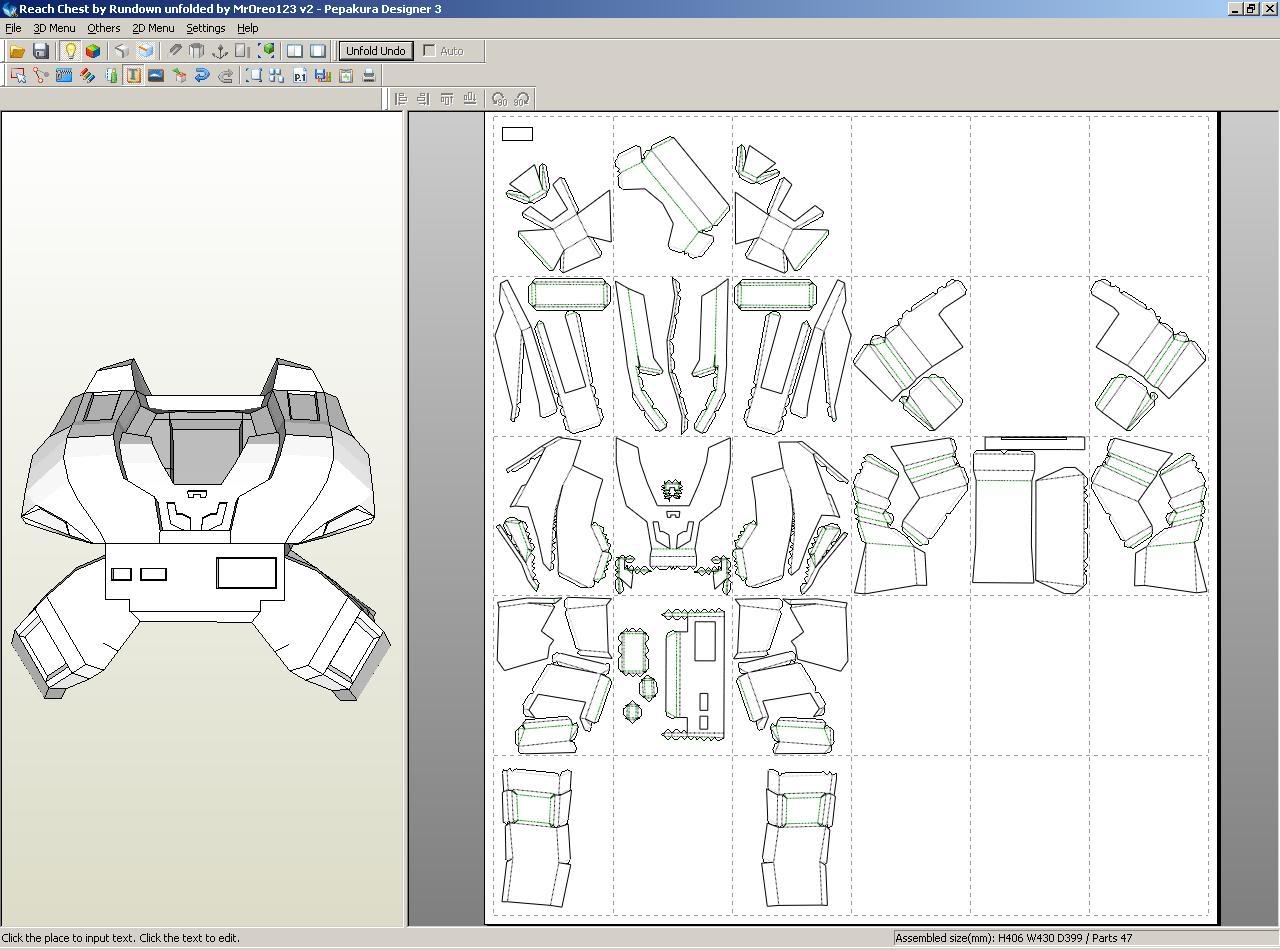This screenshot has width=1280, height=950.
Task: Rotate parts 90 degrees clockwise
Action: (x=522, y=99)
